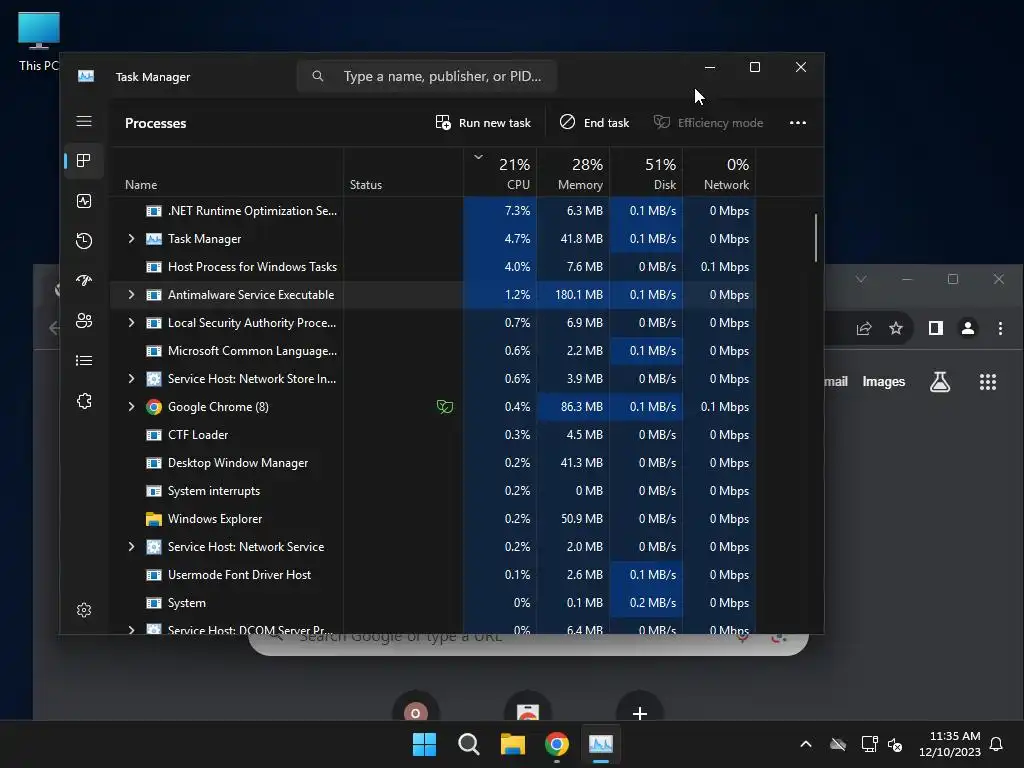The image size is (1024, 768).
Task: Sort by the Memory column header
Action: tap(573, 173)
